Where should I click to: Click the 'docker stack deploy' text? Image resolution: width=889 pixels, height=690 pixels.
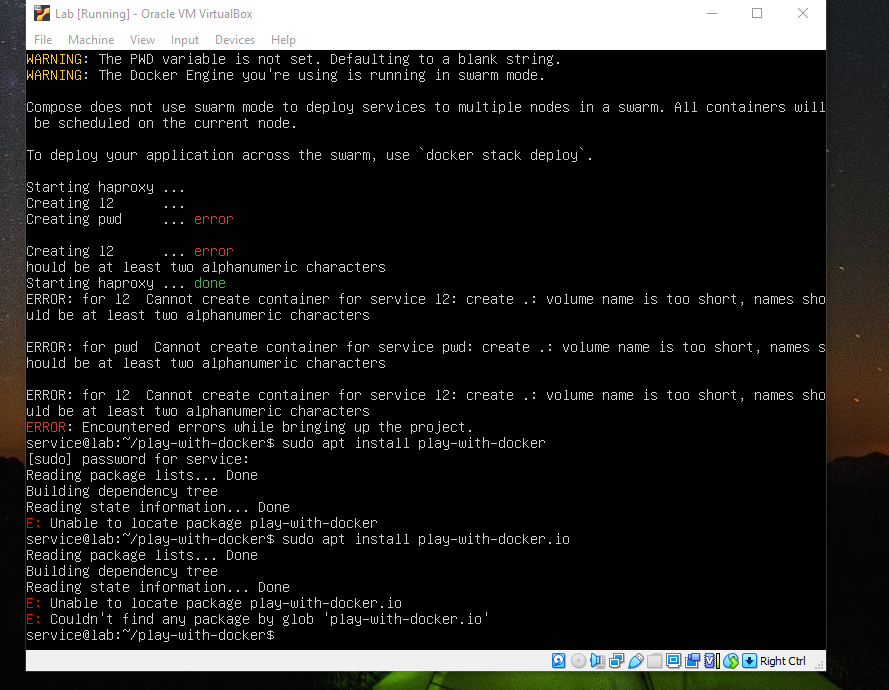pyautogui.click(x=501, y=155)
